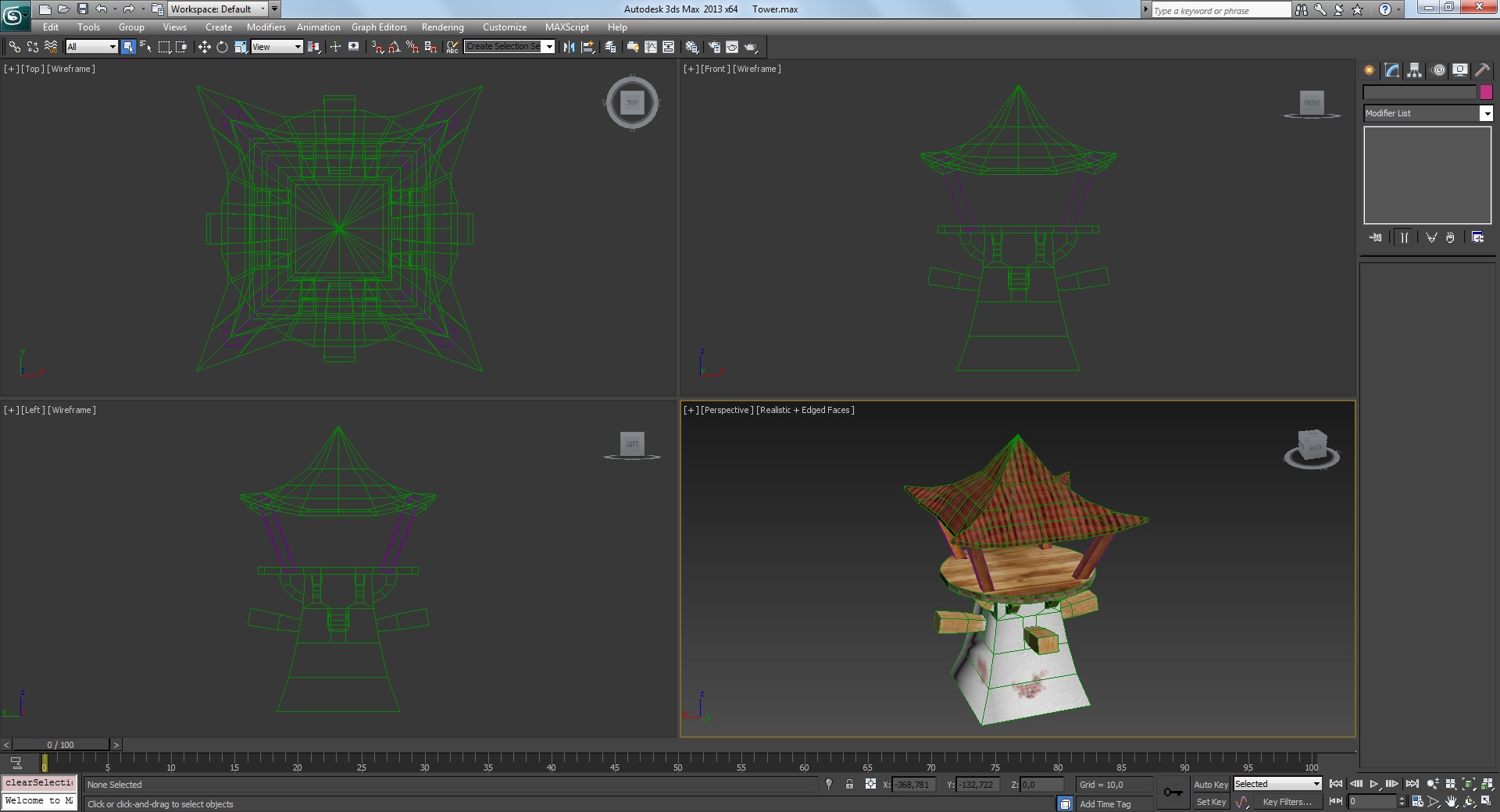Open the quick access toolbar customize arrow
The image size is (1500, 812).
pos(274,9)
